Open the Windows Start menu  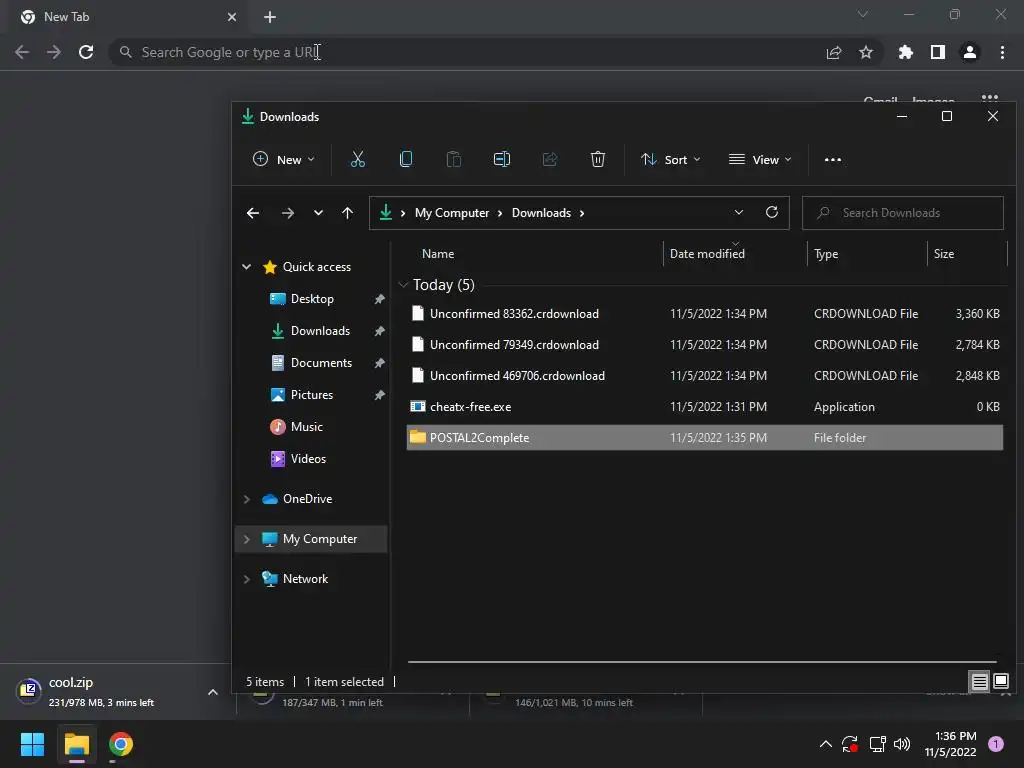pos(32,744)
